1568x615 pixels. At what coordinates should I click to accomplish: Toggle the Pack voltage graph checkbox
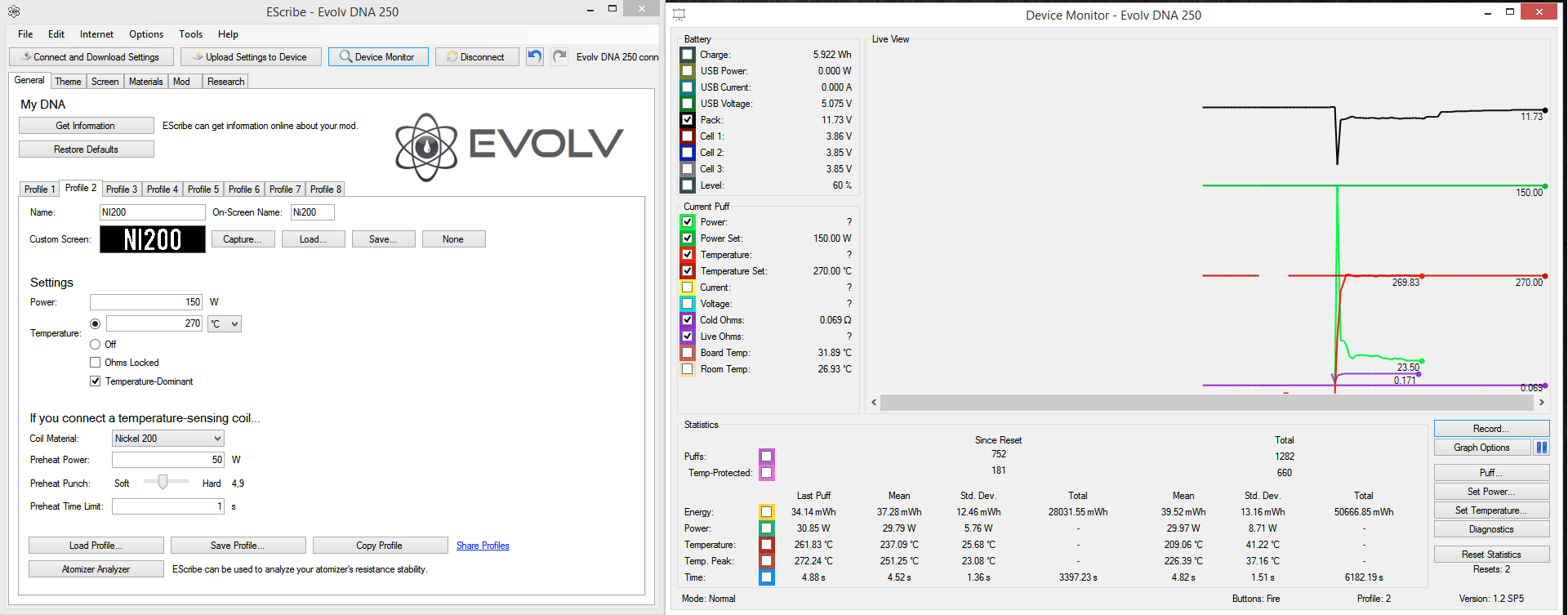pos(688,120)
